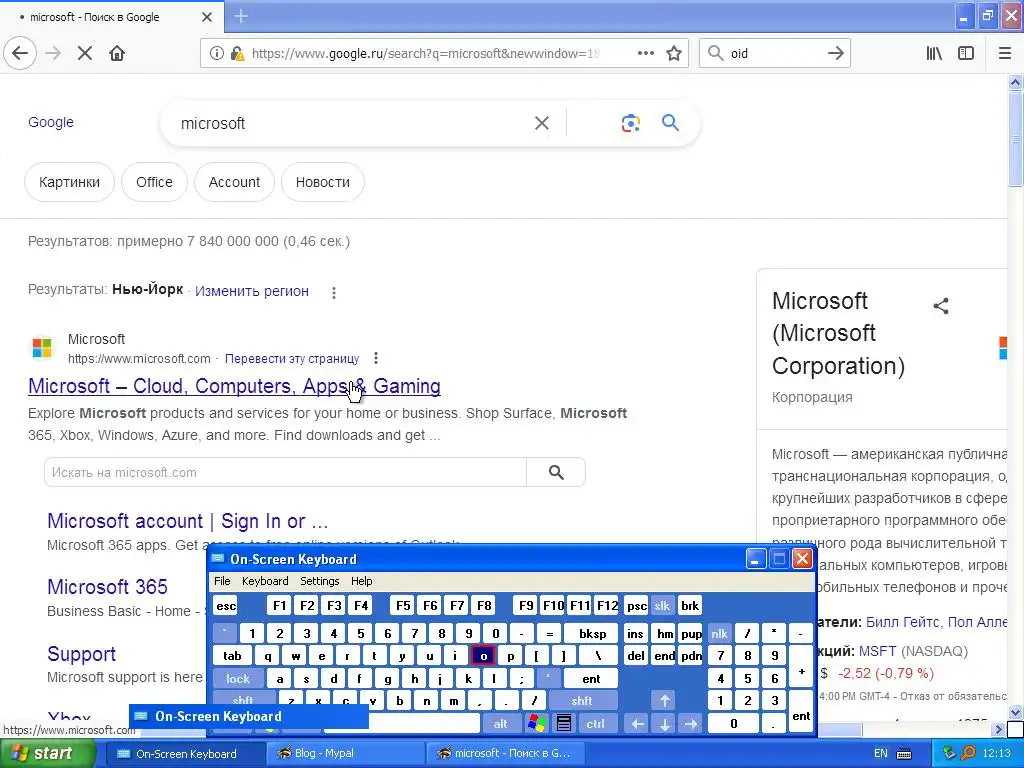The width and height of the screenshot is (1024, 768).
Task: Click the Google logo link
Action: click(x=50, y=122)
